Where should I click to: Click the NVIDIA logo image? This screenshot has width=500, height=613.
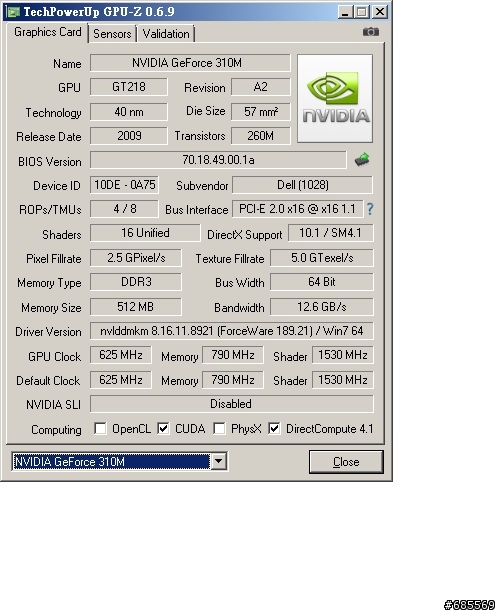coord(335,99)
